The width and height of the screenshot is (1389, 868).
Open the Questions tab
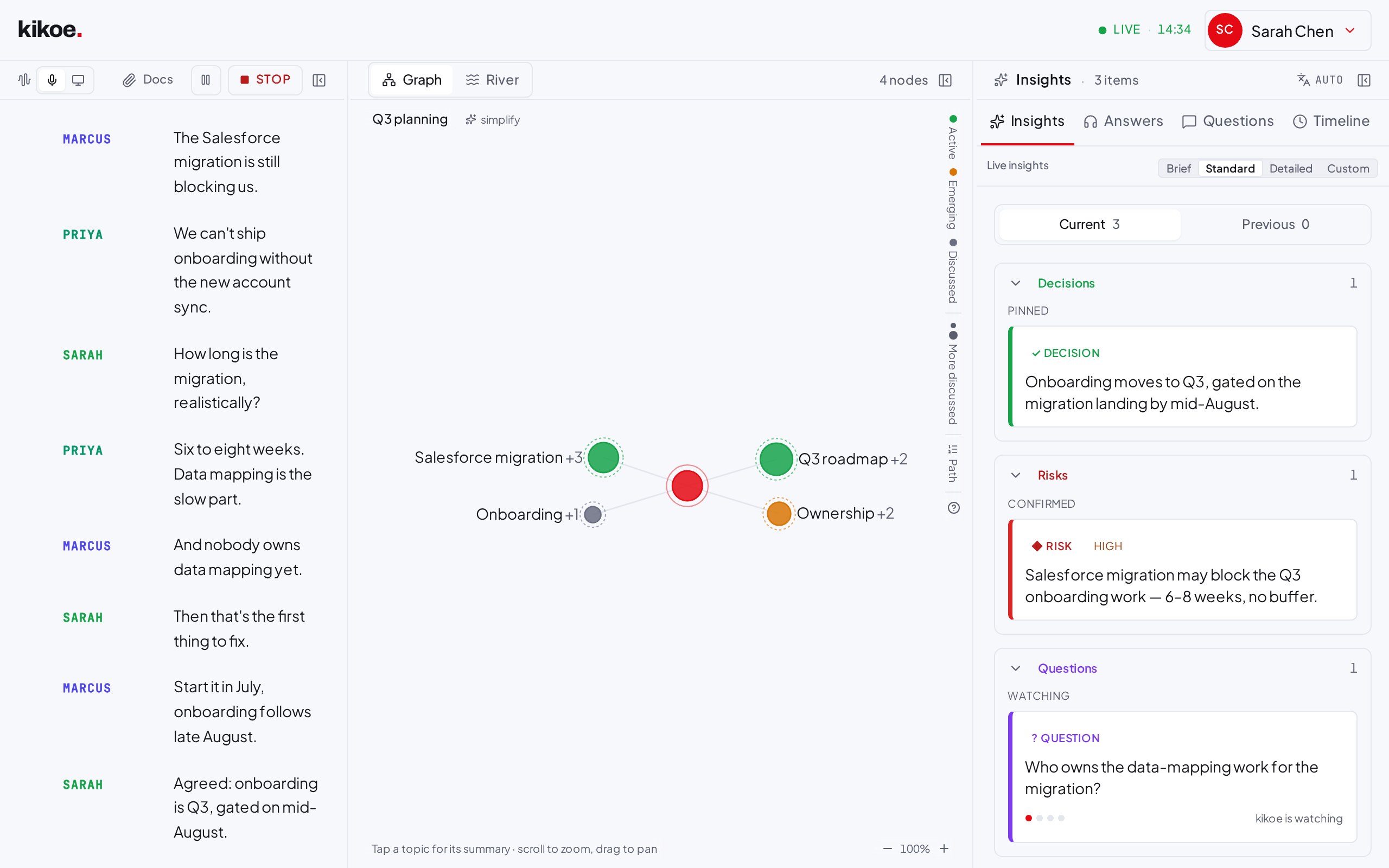point(1228,121)
